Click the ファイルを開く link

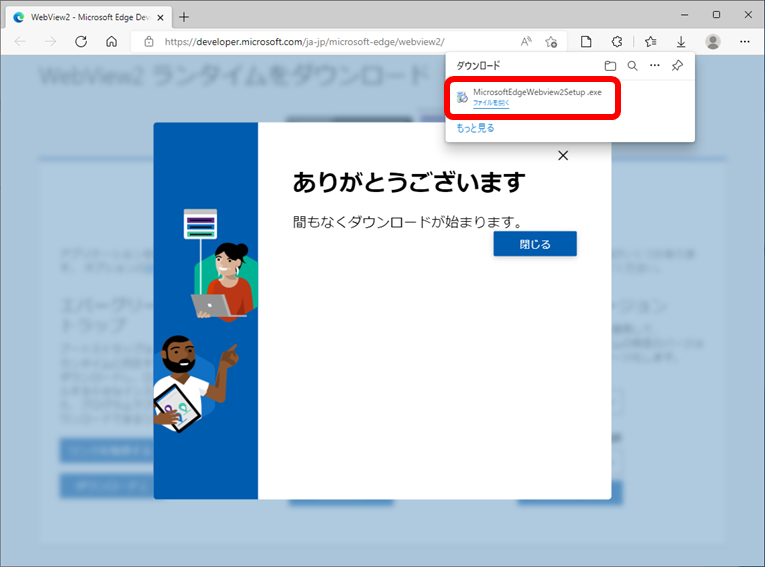pyautogui.click(x=491, y=103)
